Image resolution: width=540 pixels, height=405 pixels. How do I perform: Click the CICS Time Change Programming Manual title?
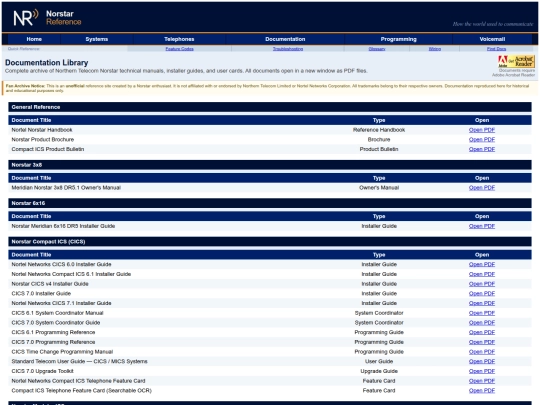62,352
